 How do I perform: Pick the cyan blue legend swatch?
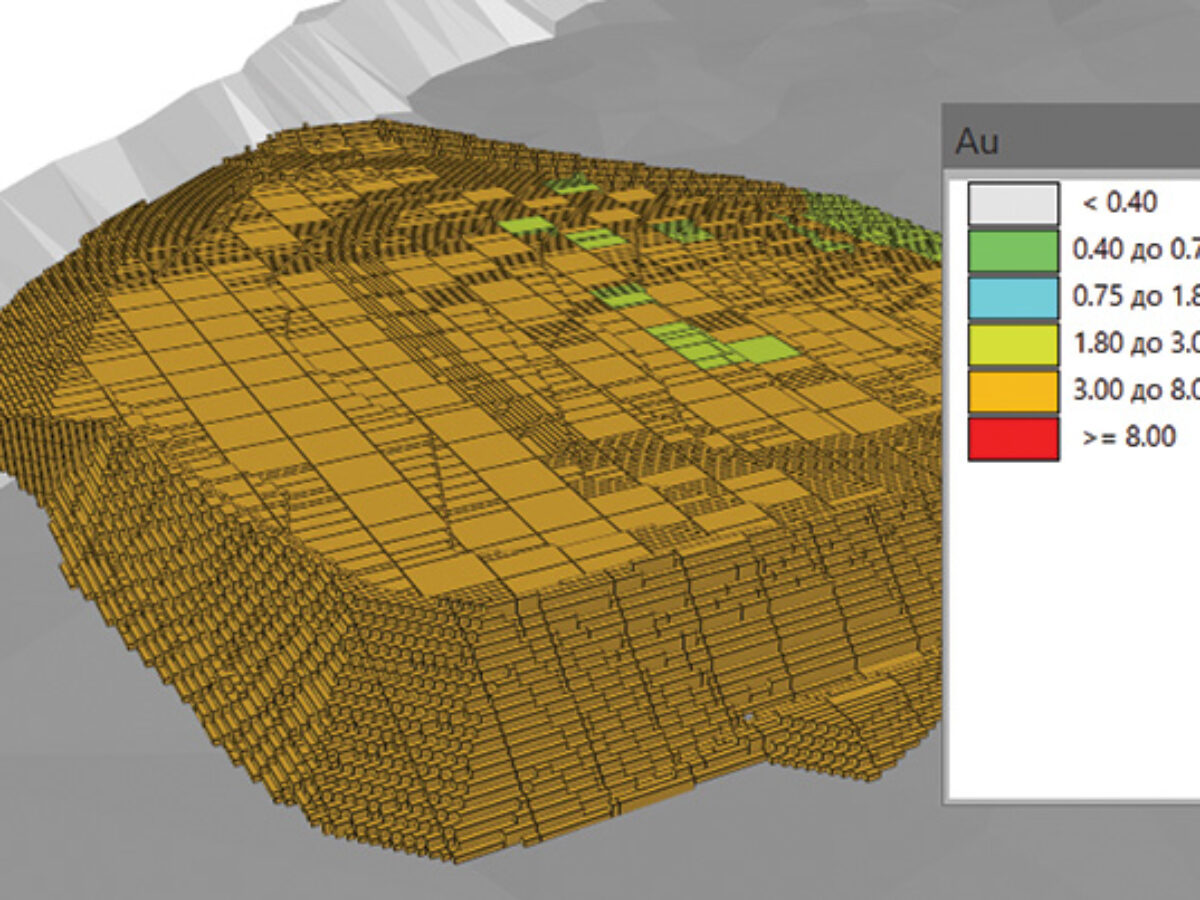pos(1012,298)
